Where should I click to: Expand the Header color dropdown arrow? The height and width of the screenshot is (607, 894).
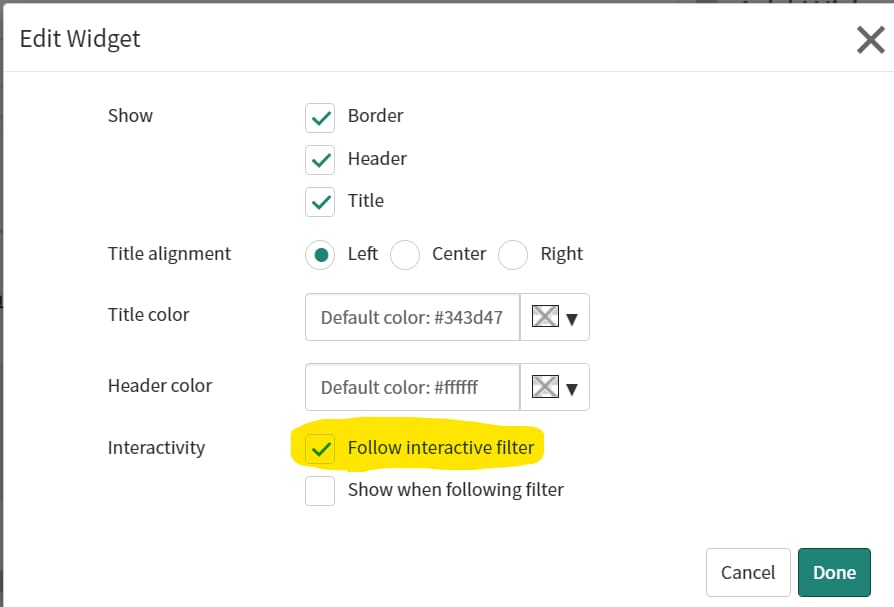coord(572,389)
